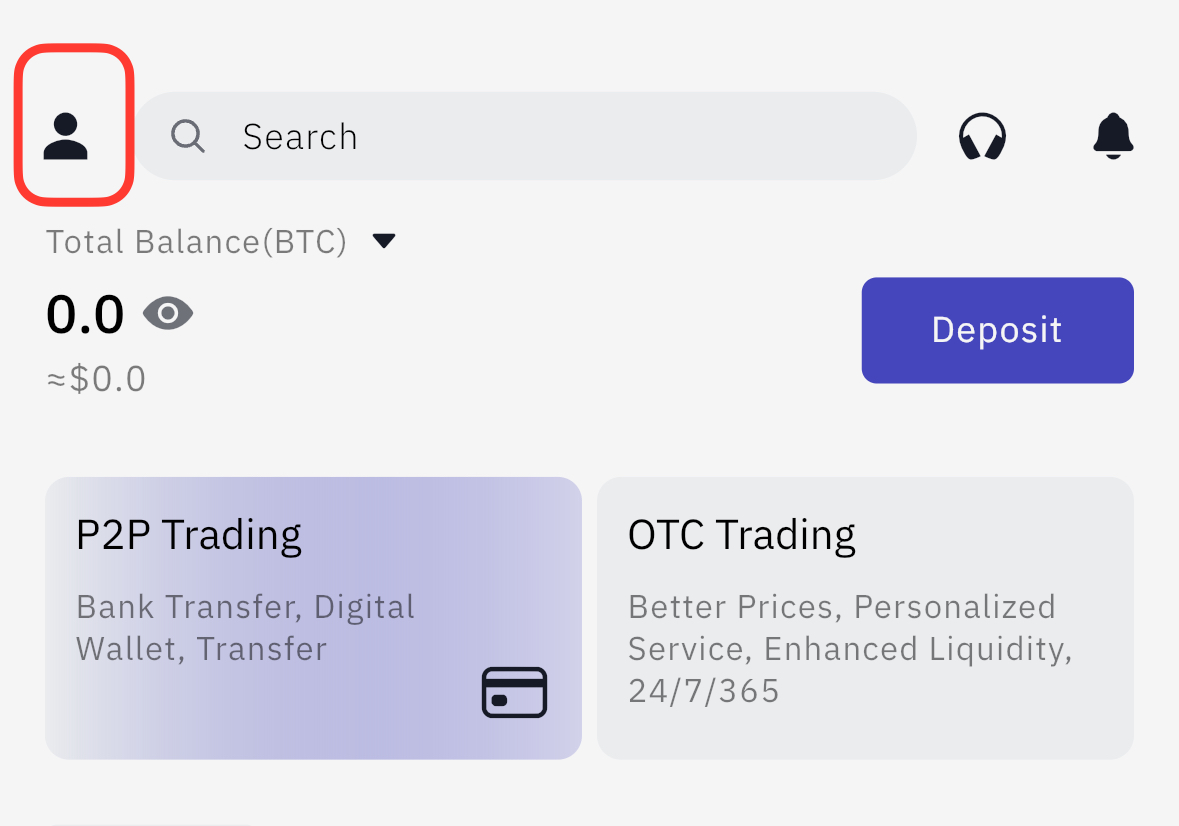Open the OTC Trading card

pos(865,618)
